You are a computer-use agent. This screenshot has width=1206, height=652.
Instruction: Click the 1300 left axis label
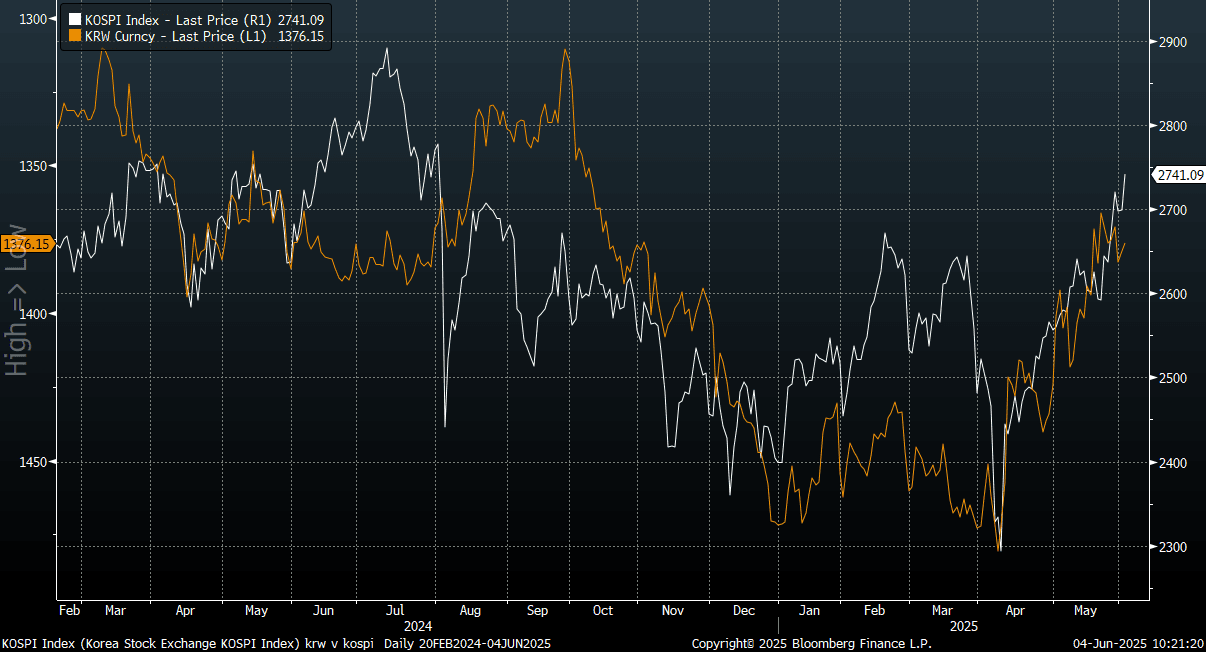[x=32, y=19]
